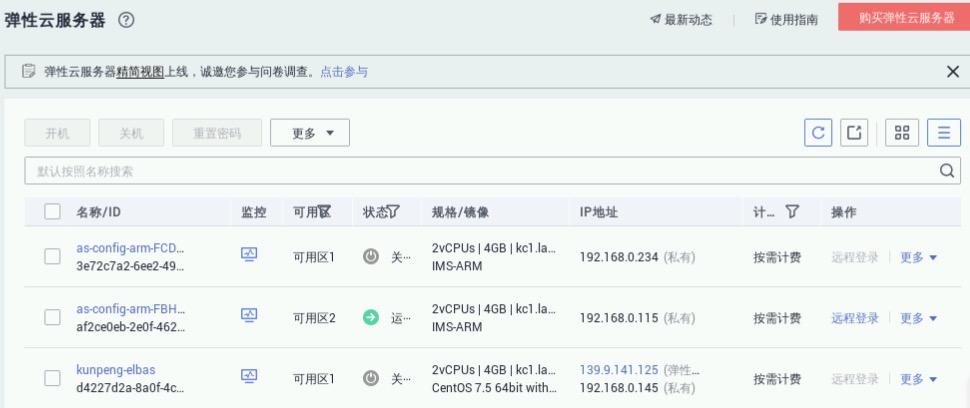Expand the 更多 toolbar dropdown
Image resolution: width=970 pixels, height=408 pixels.
pyautogui.click(x=310, y=133)
